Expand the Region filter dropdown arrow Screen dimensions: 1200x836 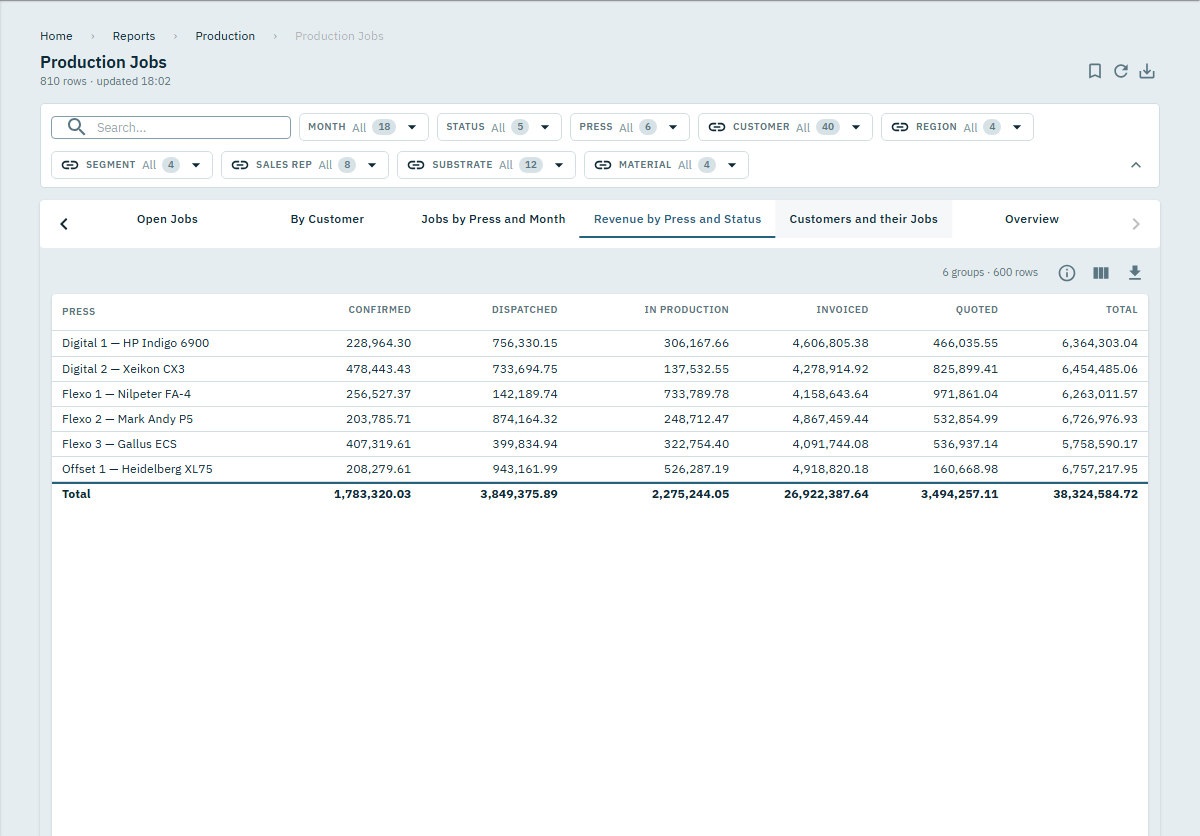tap(1017, 127)
